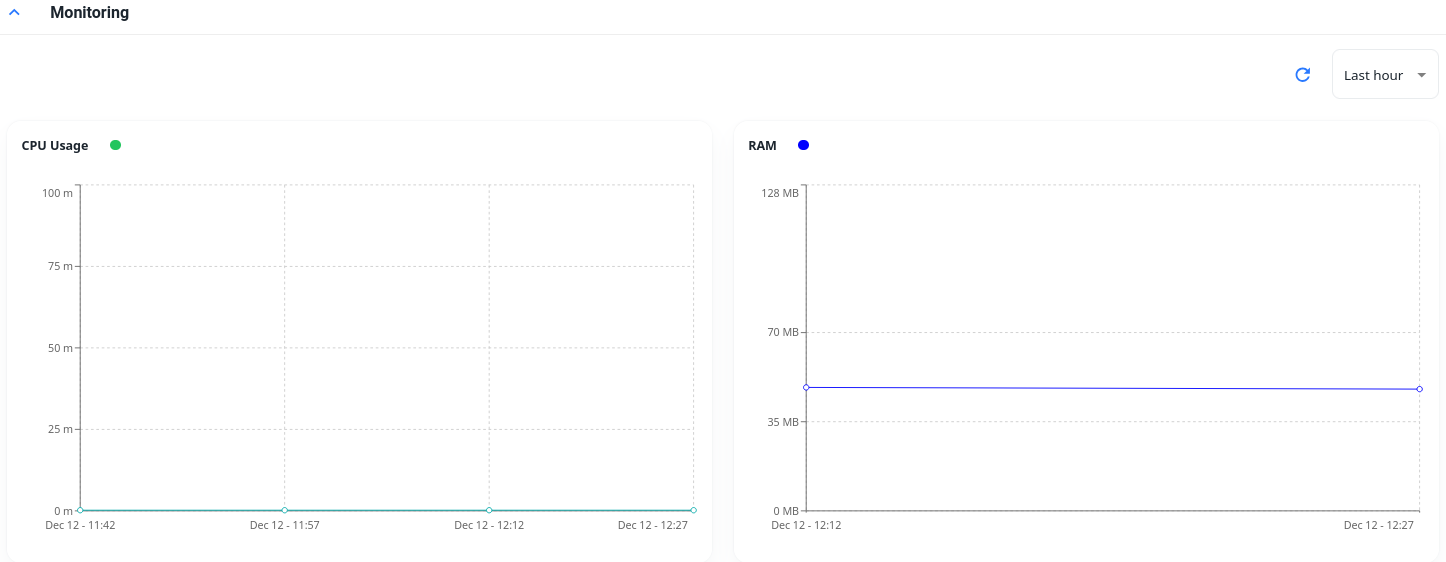This screenshot has width=1446, height=562.
Task: Refresh the monitoring charts
Action: click(1302, 75)
